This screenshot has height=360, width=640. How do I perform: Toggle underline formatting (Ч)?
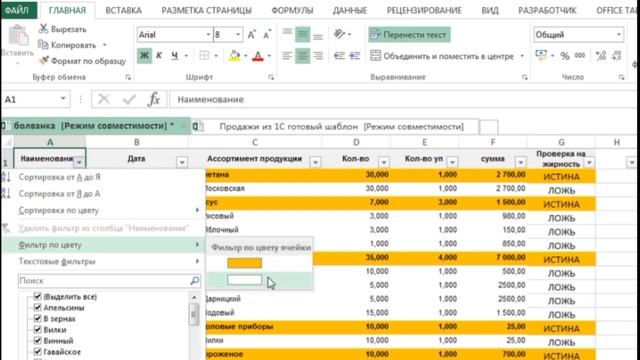(x=175, y=56)
